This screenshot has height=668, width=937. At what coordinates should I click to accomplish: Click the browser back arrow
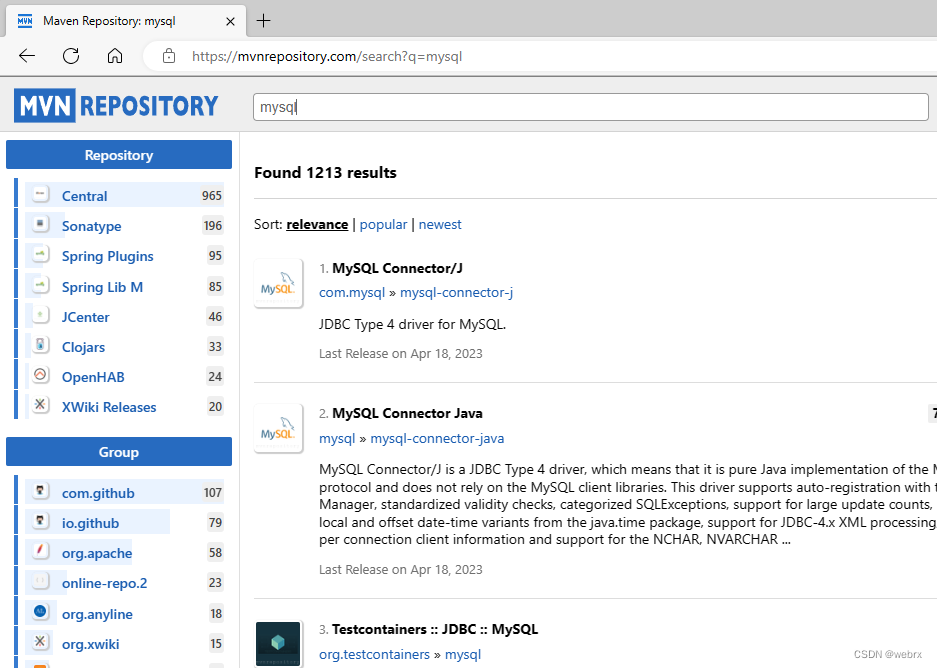point(27,56)
